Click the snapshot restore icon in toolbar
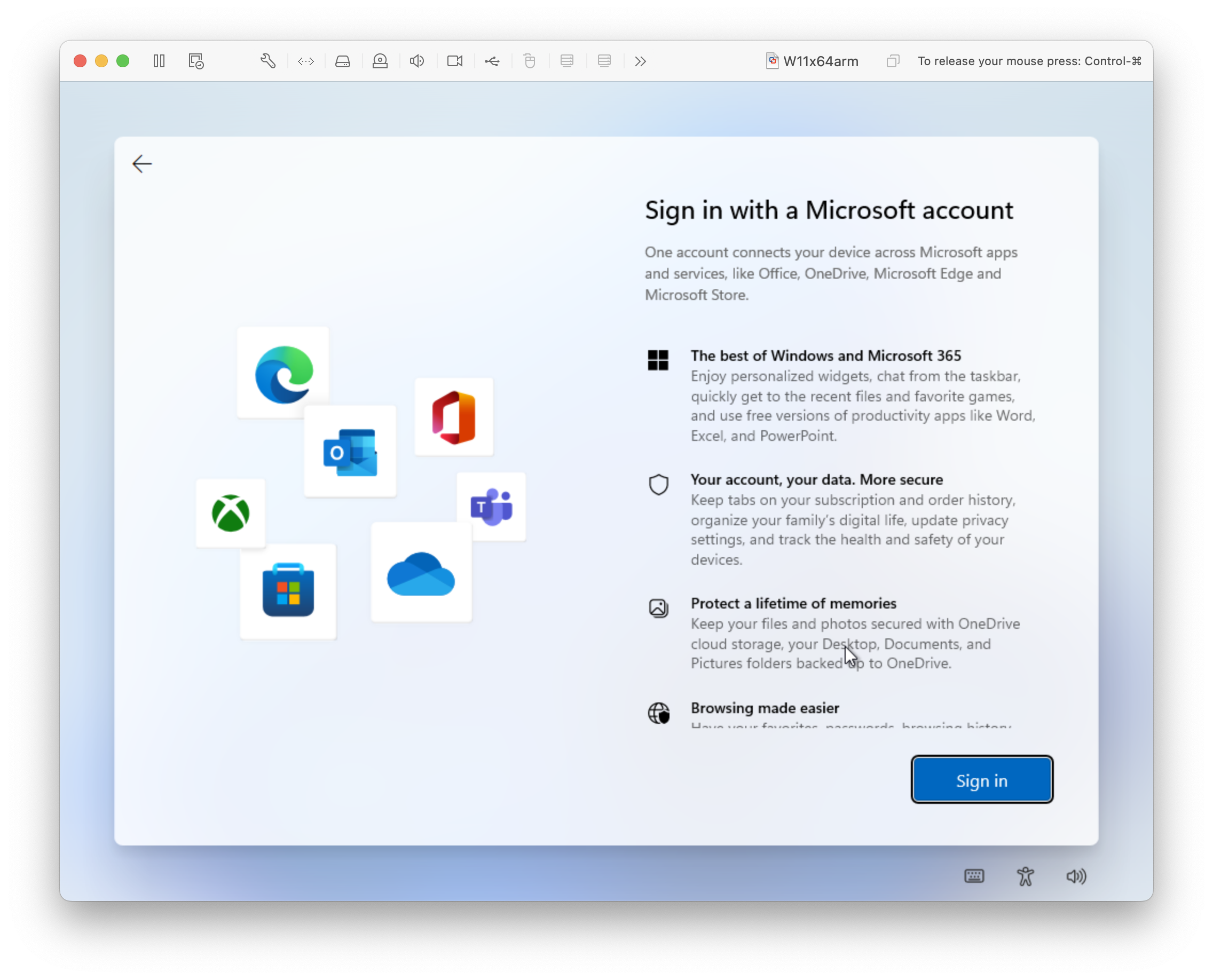Screen dimensions: 1213x980 pos(195,61)
